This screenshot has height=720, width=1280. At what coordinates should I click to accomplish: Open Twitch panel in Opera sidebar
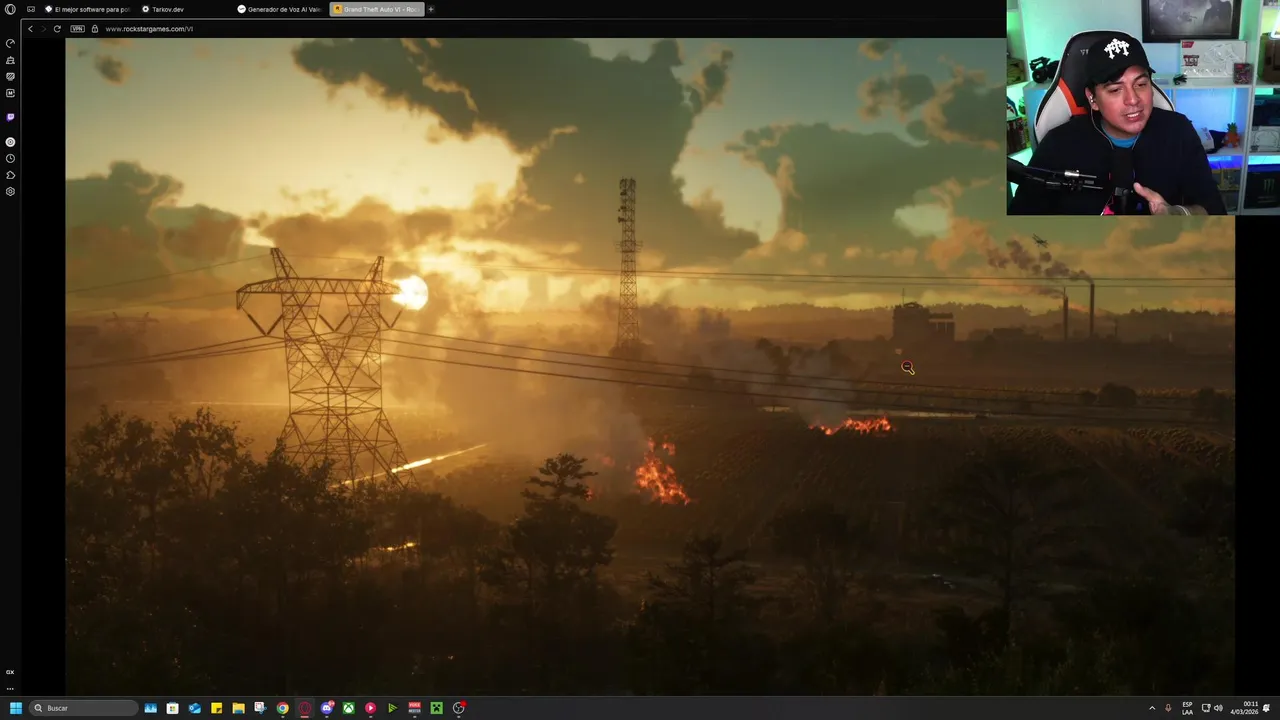click(10, 117)
